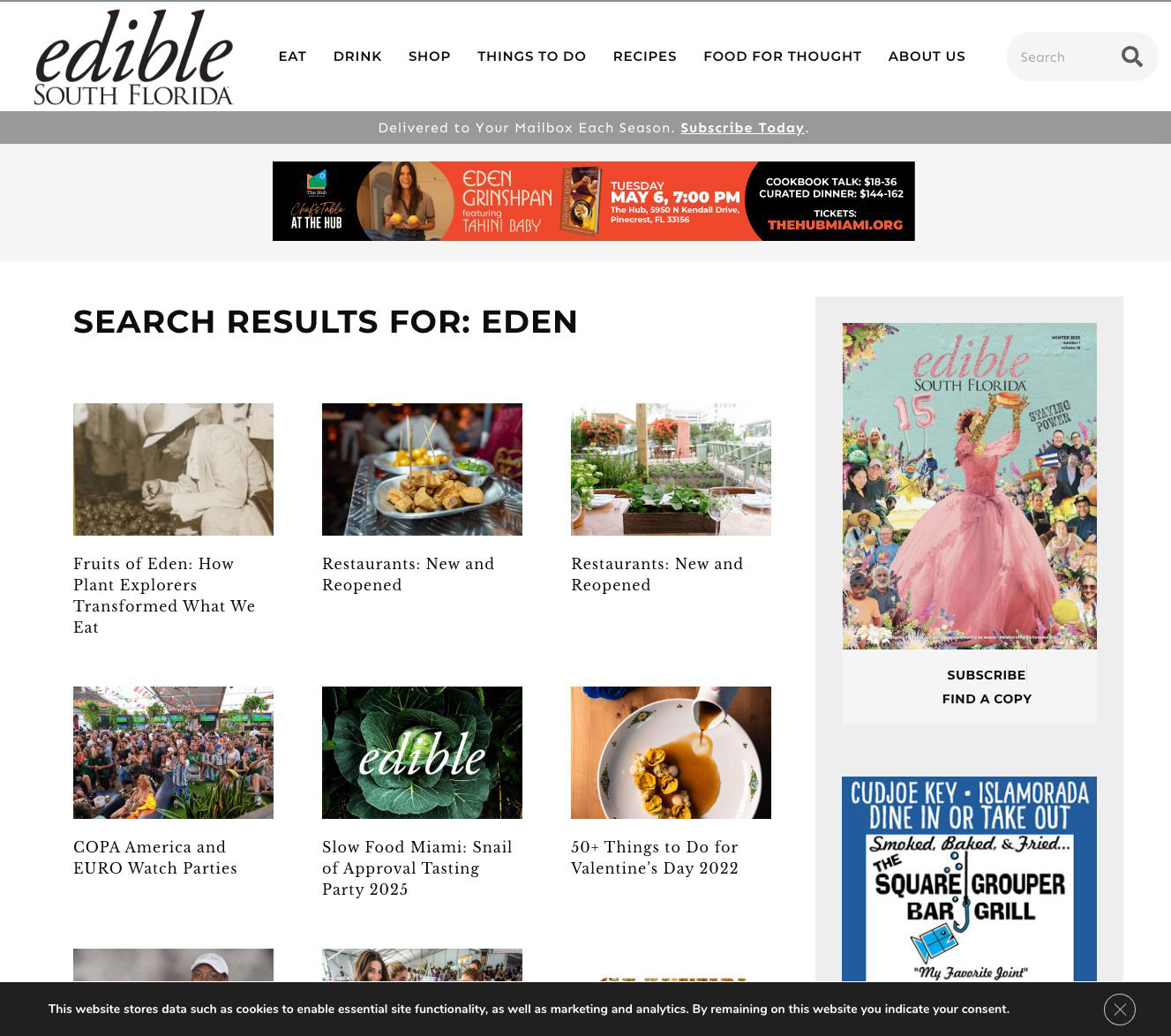1171x1036 pixels.
Task: Open the ABOUT US menu
Action: tap(927, 56)
